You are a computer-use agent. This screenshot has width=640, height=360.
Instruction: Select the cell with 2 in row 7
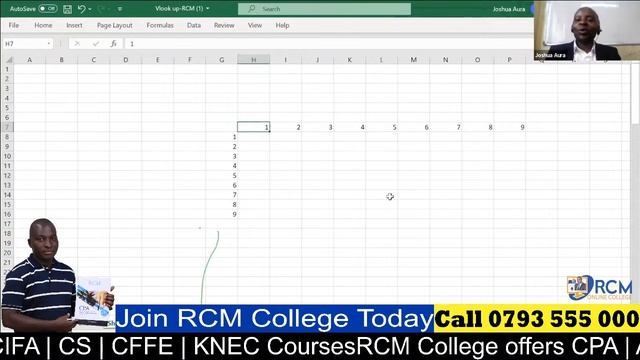coord(286,127)
